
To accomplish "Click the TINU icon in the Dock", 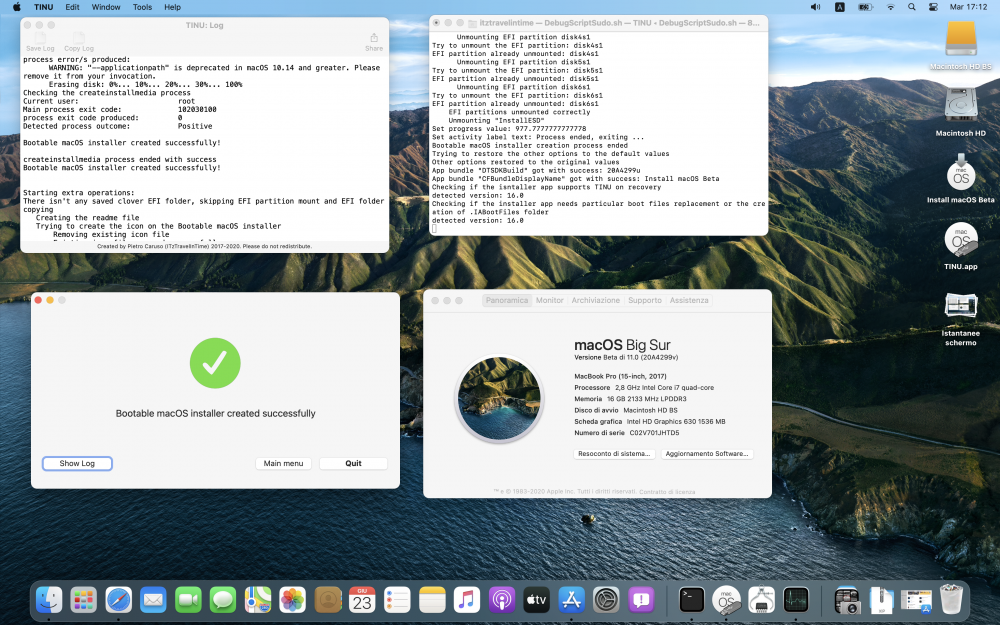I will tap(726, 600).
